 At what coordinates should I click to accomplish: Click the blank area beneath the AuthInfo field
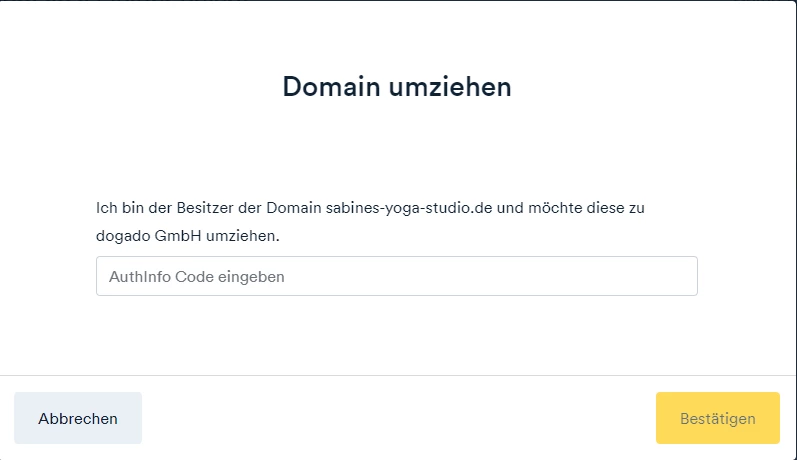(396, 334)
